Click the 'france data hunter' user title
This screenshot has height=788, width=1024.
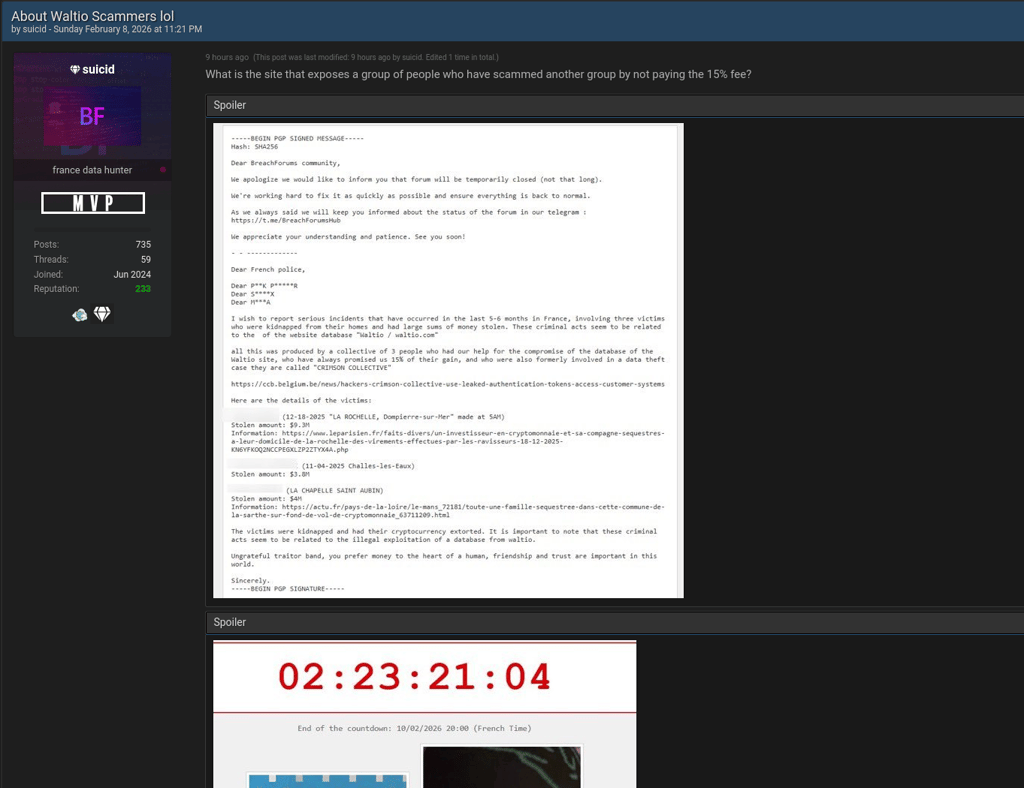coord(92,170)
